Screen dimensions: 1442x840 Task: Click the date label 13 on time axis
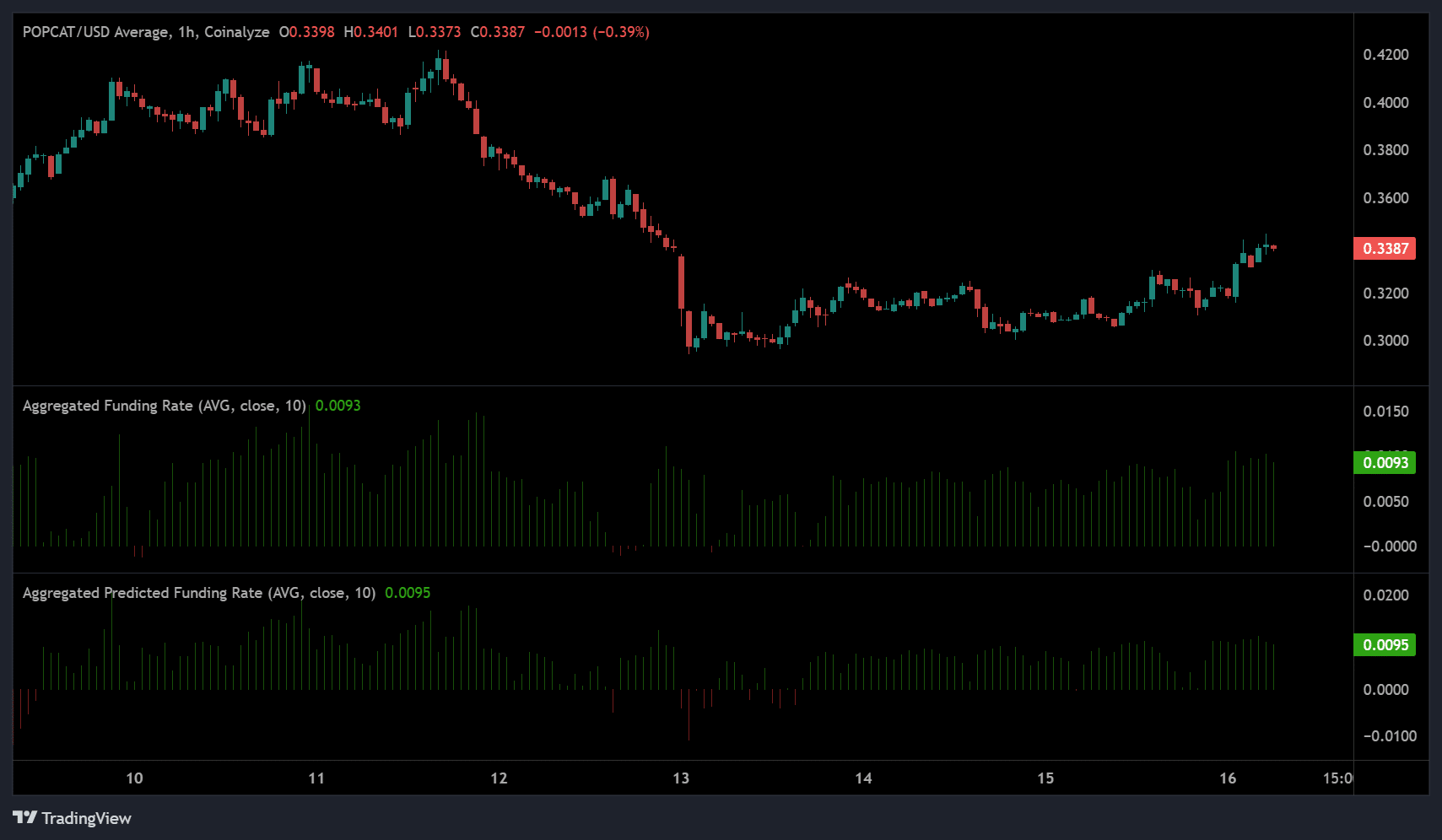click(x=681, y=778)
